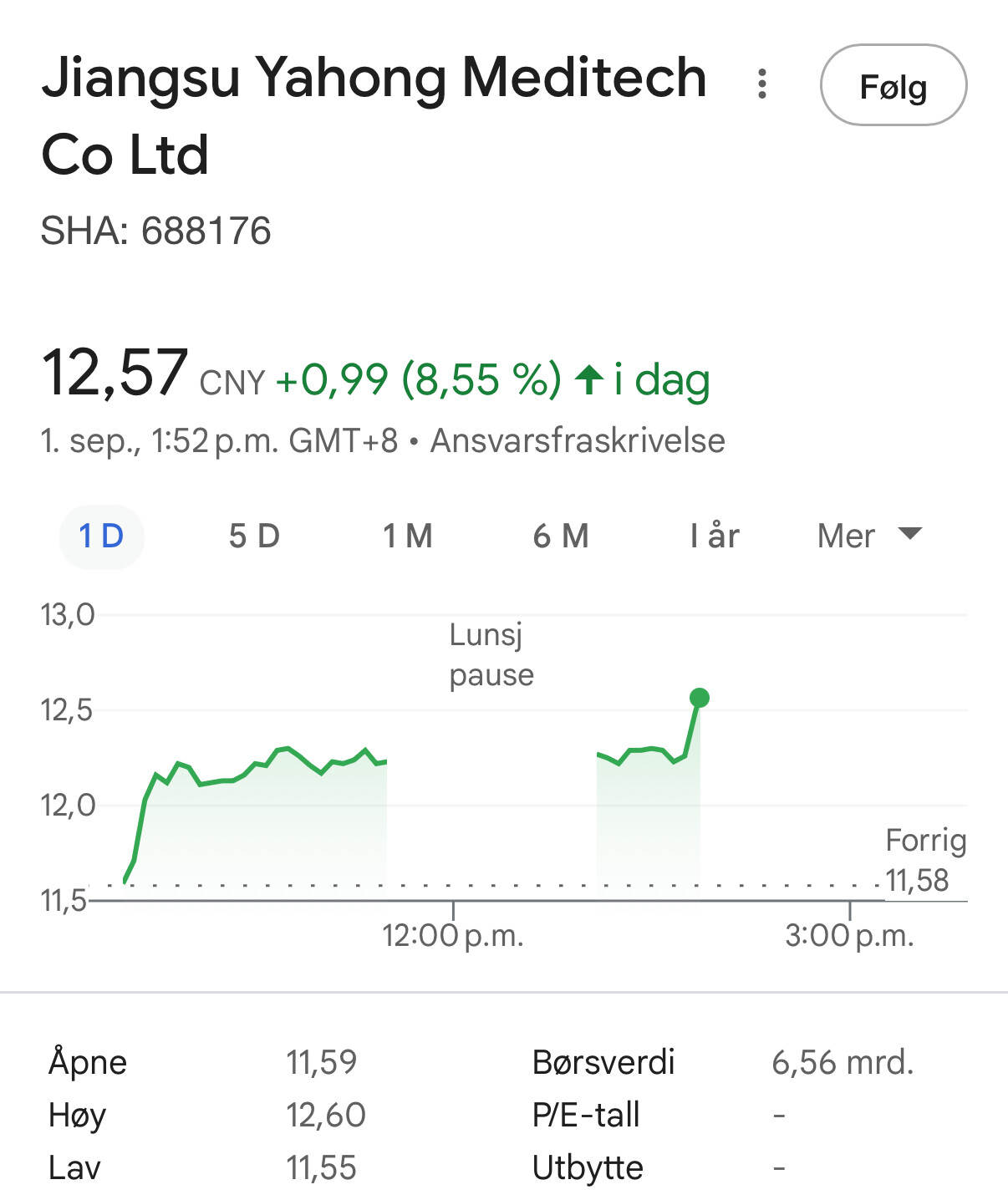
Task: Select the I år range tab
Action: [715, 536]
